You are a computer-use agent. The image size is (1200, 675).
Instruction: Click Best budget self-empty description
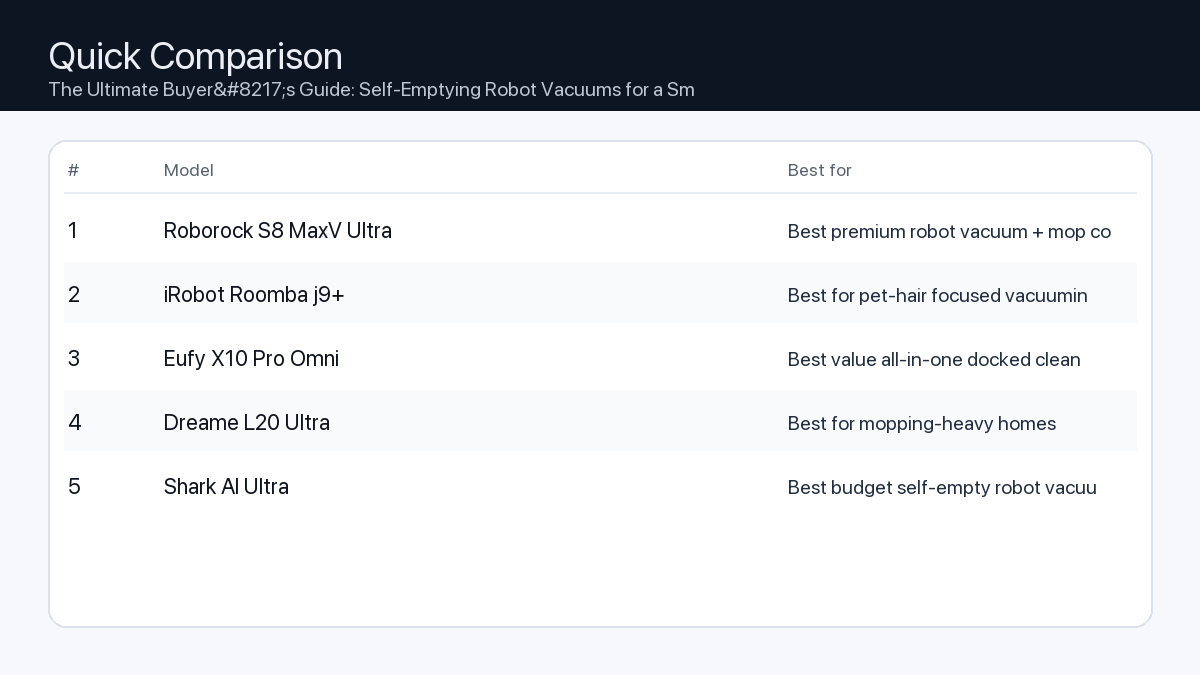point(942,488)
